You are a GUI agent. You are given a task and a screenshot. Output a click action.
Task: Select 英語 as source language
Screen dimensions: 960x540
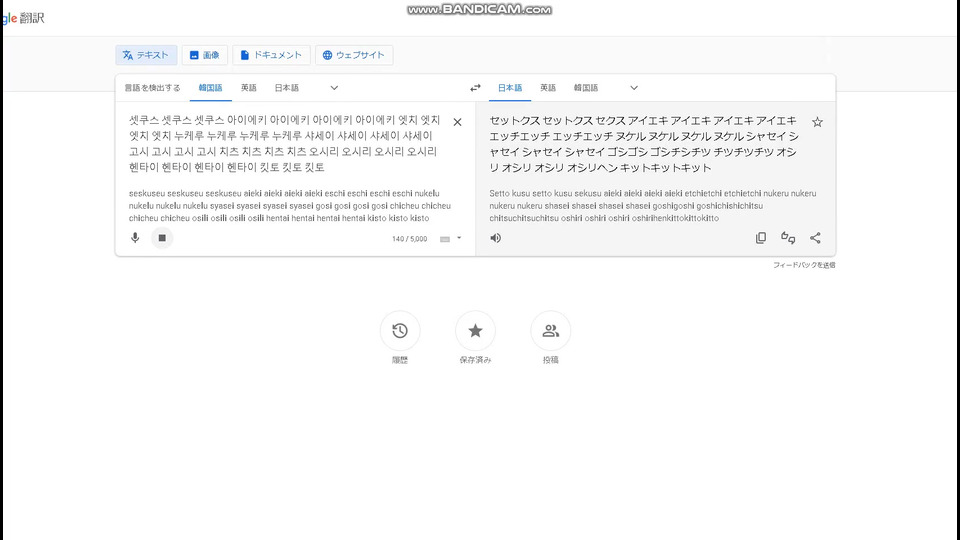249,88
